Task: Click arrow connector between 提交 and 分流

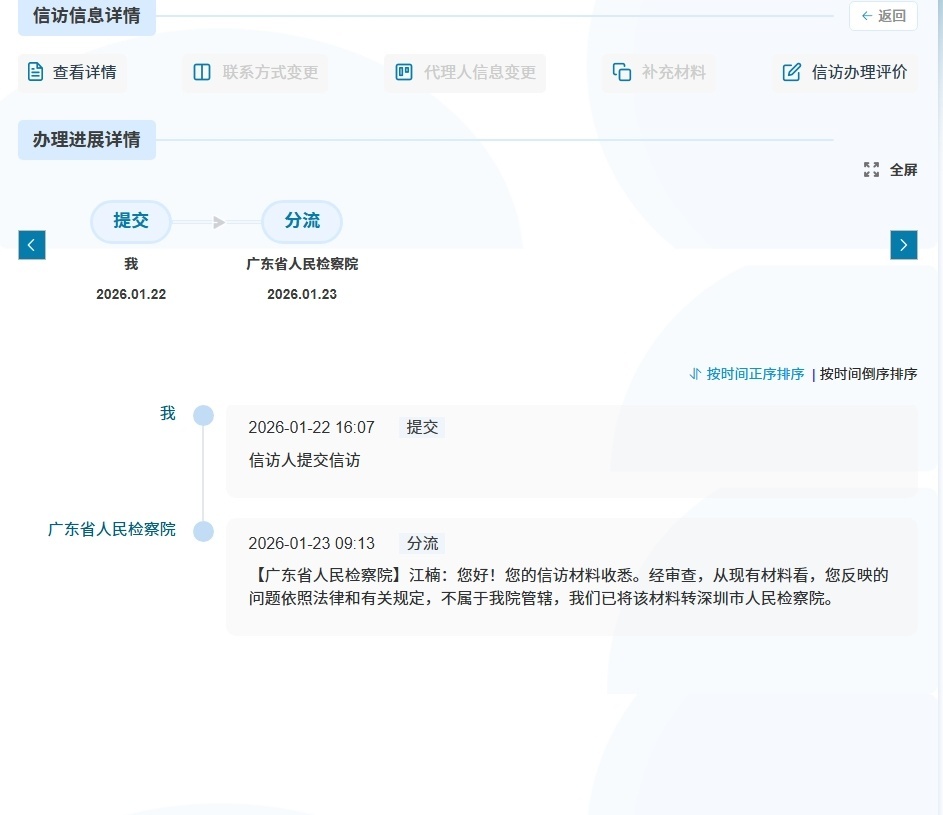Action: [217, 222]
